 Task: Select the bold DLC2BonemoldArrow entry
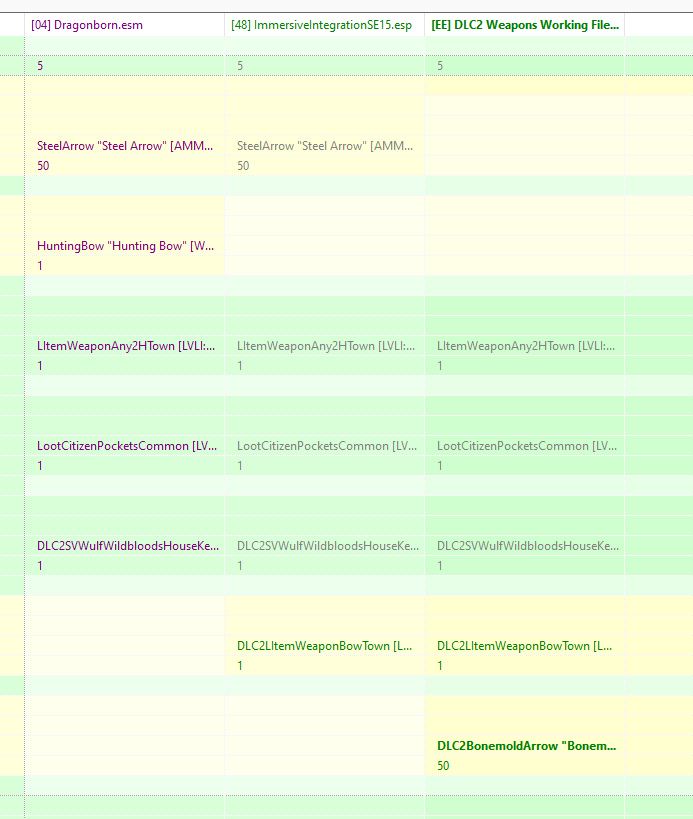click(x=526, y=746)
